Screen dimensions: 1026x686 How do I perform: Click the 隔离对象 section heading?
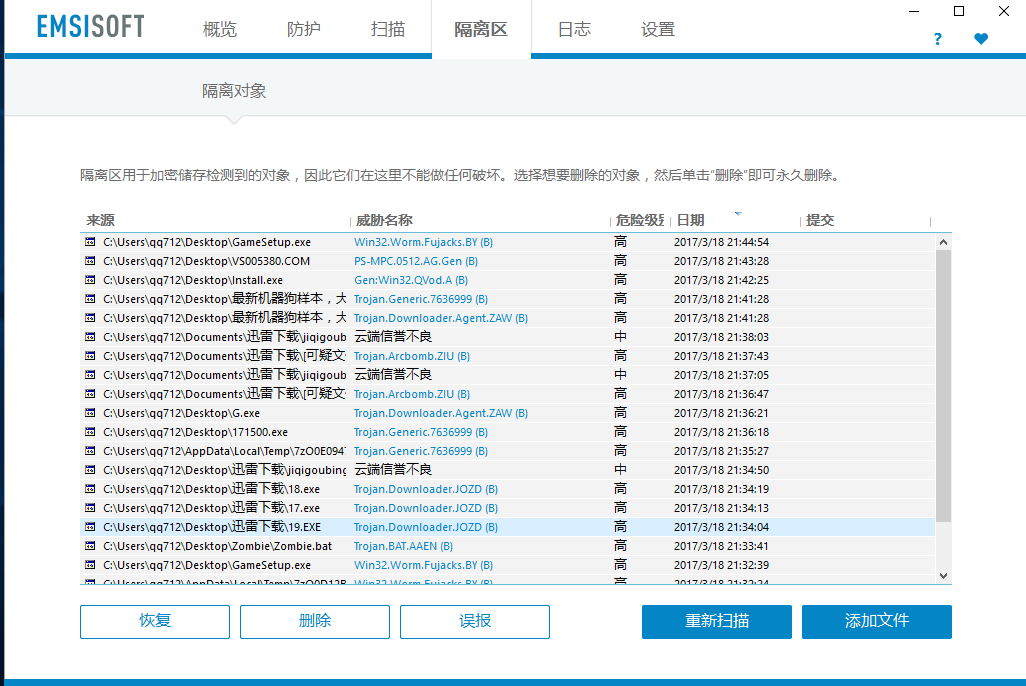[x=234, y=91]
